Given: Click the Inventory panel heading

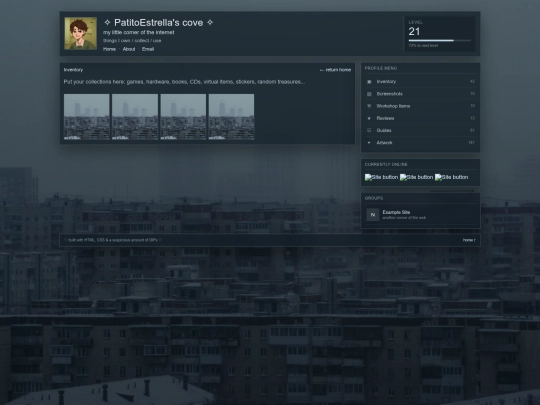Looking at the screenshot, I should (x=73, y=70).
